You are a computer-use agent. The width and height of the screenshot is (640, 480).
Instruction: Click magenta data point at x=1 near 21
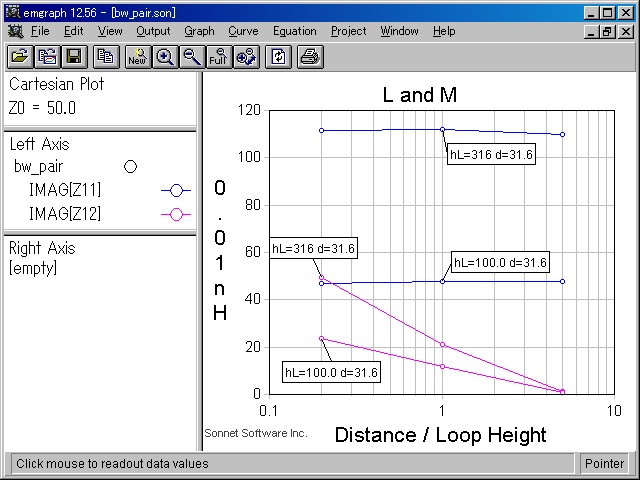[443, 344]
